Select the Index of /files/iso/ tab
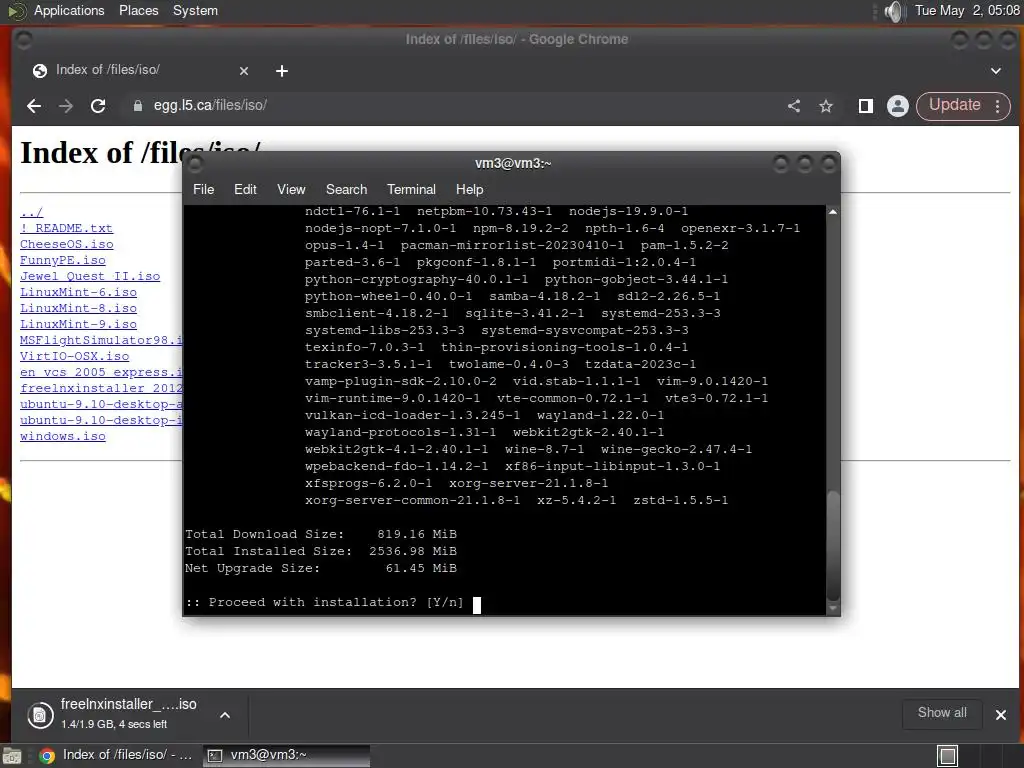The height and width of the screenshot is (768, 1024). (x=140, y=70)
